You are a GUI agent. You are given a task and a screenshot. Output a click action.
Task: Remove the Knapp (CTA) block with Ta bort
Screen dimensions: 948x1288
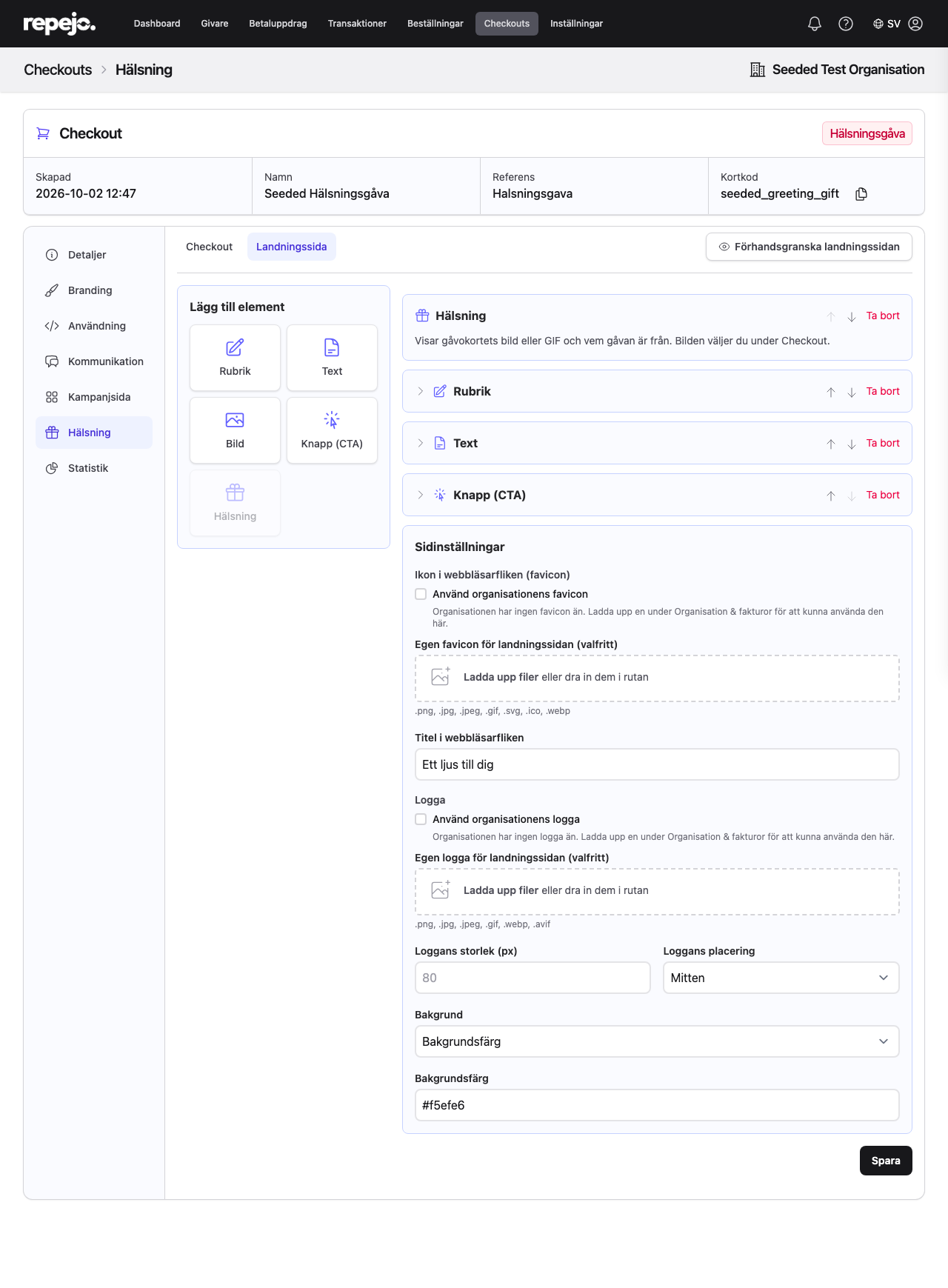pos(883,495)
